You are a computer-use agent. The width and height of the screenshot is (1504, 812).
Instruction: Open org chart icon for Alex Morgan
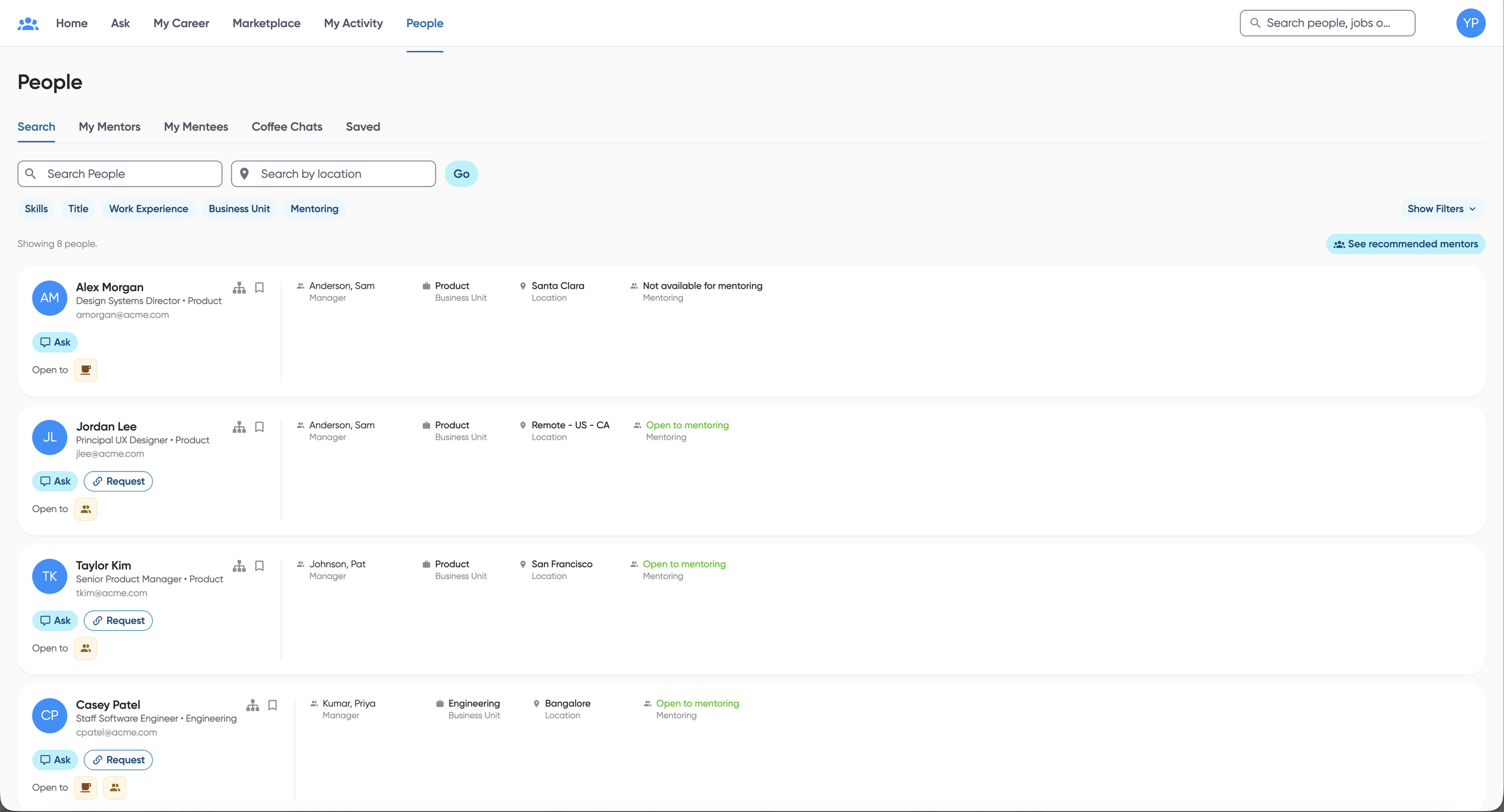tap(239, 288)
